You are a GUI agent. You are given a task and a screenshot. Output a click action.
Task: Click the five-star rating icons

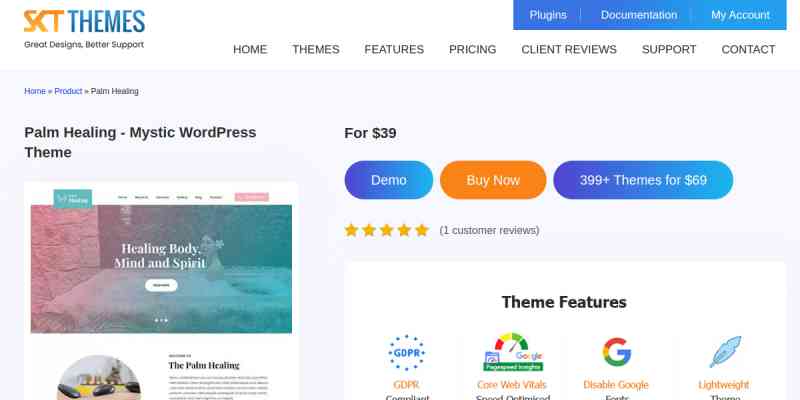[387, 230]
